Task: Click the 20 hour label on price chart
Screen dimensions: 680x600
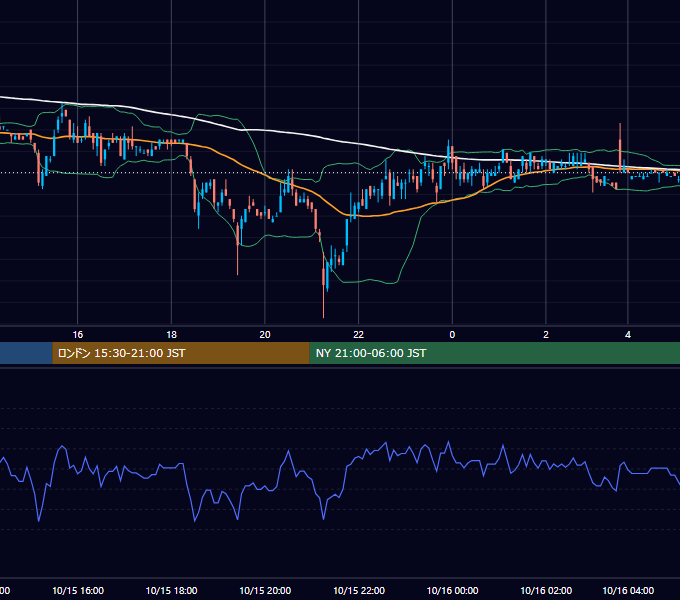Action: [x=265, y=335]
